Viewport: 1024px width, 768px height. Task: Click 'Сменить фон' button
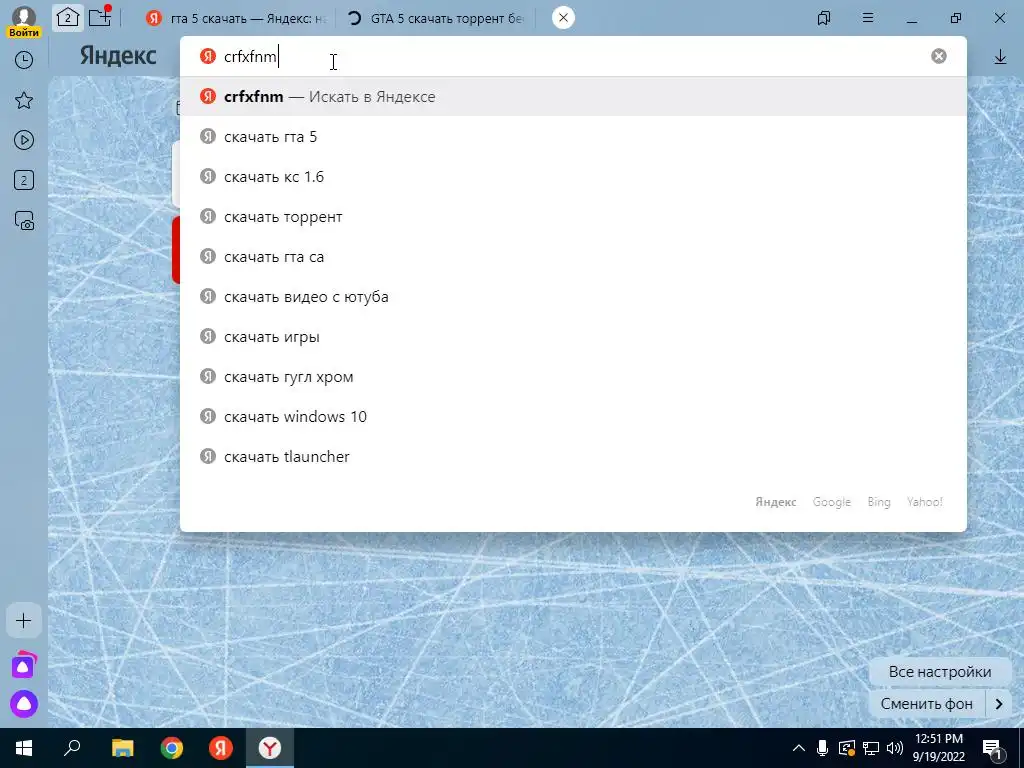coord(927,704)
